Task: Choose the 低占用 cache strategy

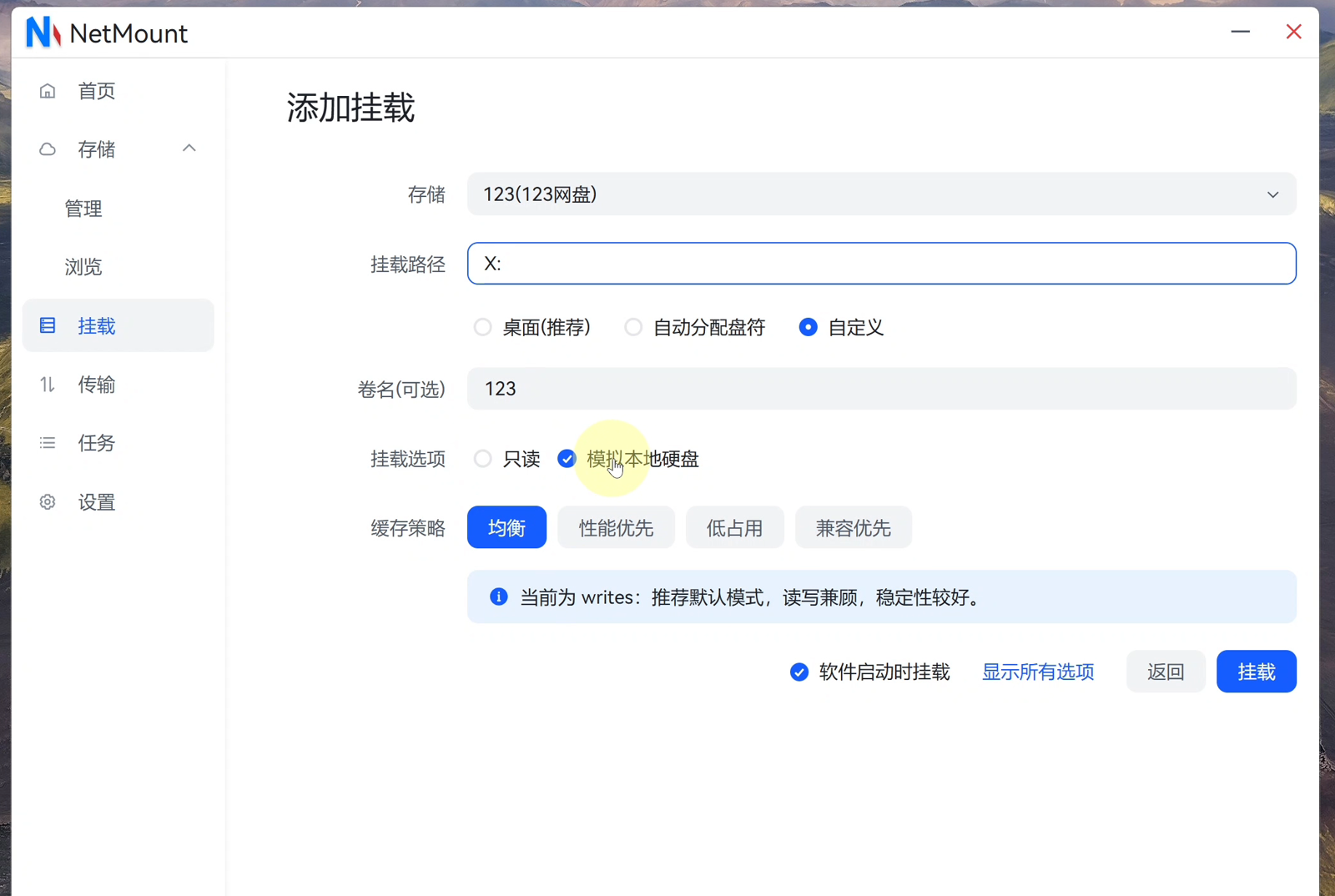Action: [734, 527]
